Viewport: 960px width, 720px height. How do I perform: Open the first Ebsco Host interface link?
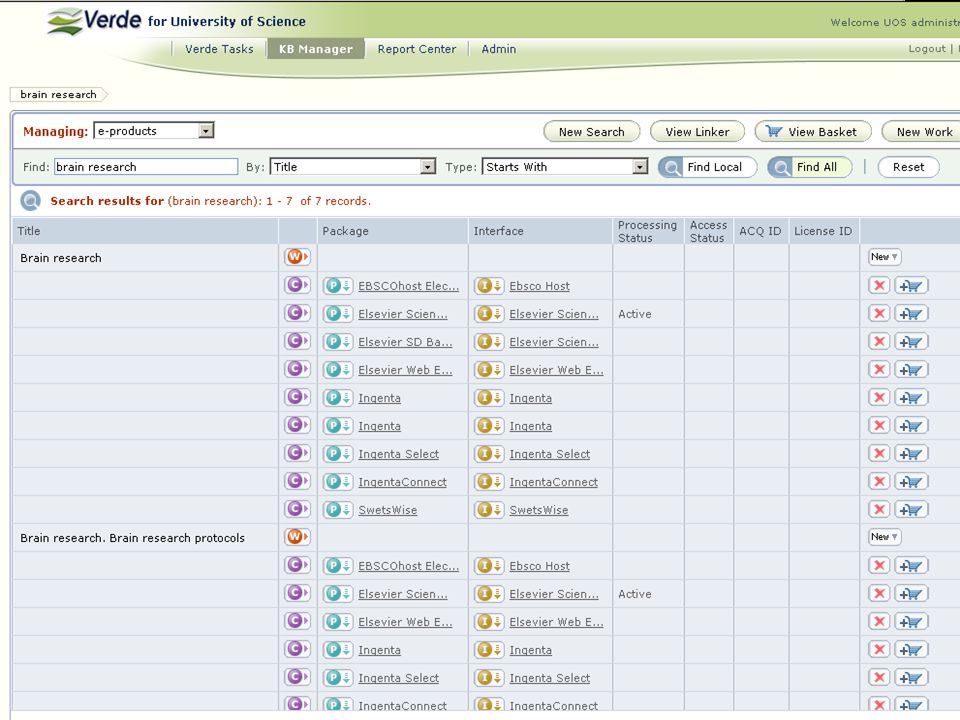coord(539,286)
